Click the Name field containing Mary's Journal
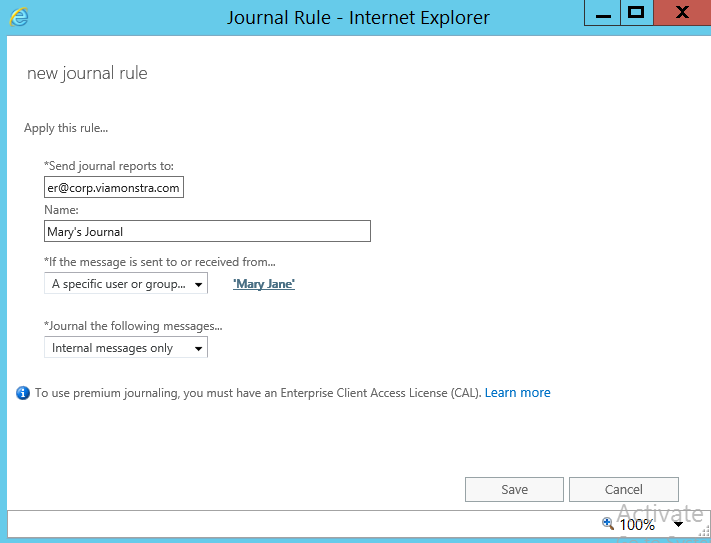Screen dimensions: 711x543 207,231
